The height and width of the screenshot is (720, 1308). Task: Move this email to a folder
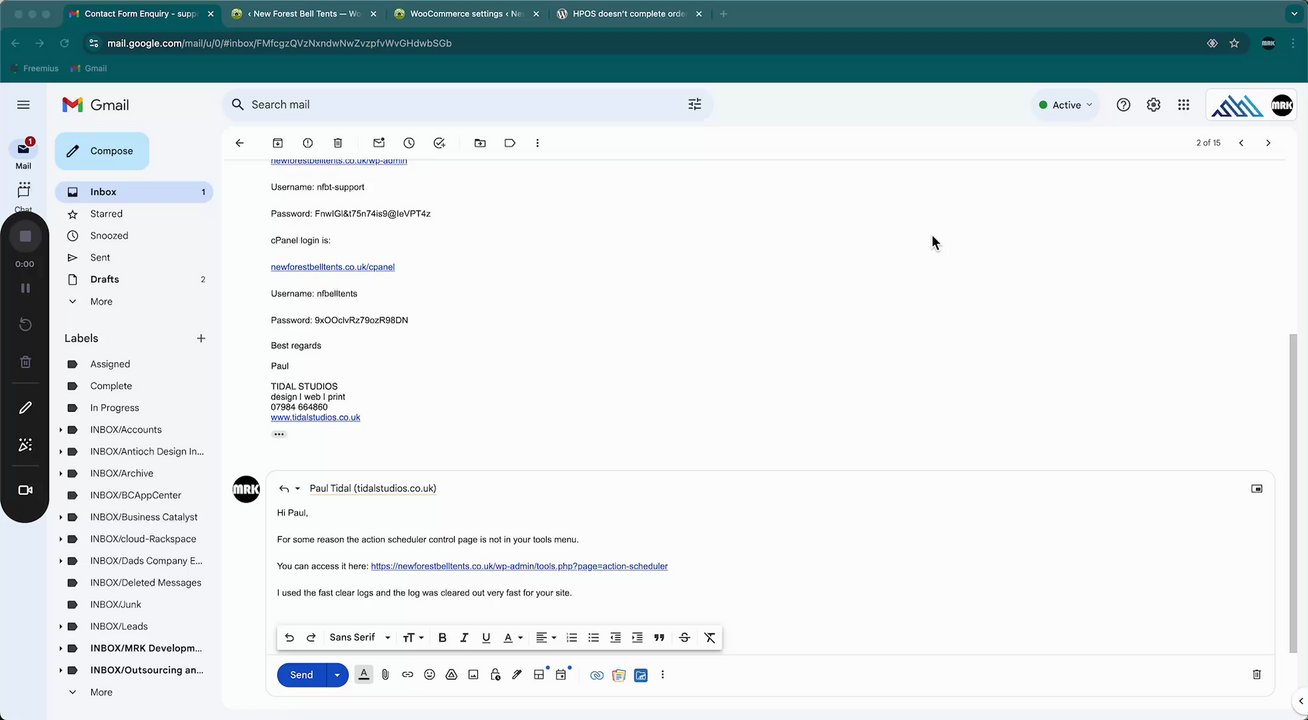coord(480,143)
